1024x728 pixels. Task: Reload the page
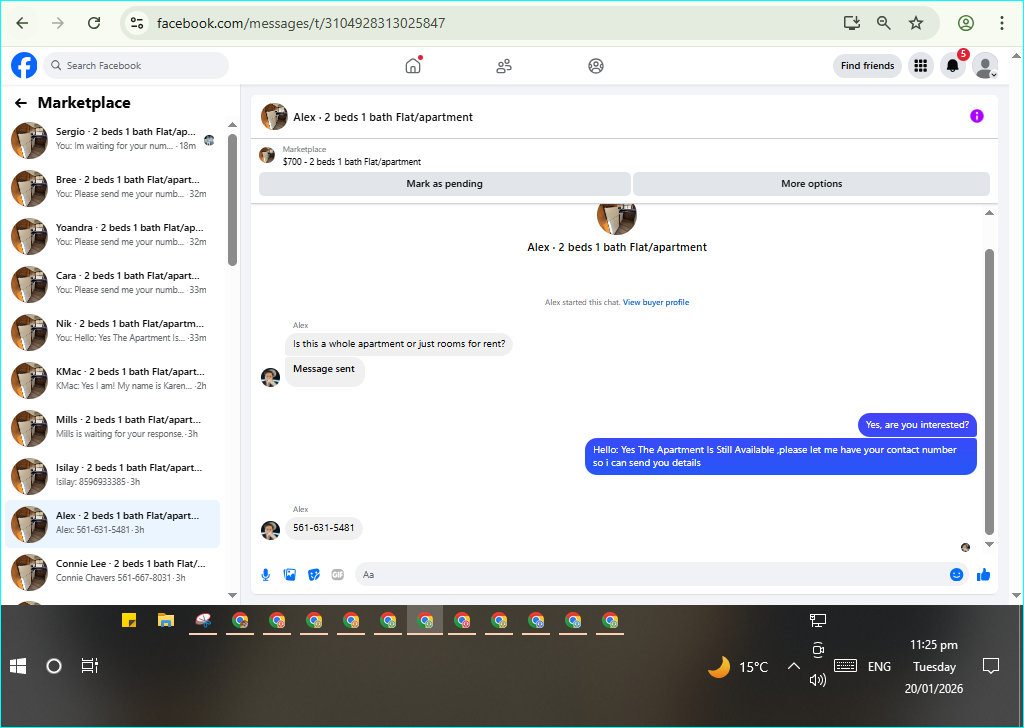pyautogui.click(x=94, y=23)
